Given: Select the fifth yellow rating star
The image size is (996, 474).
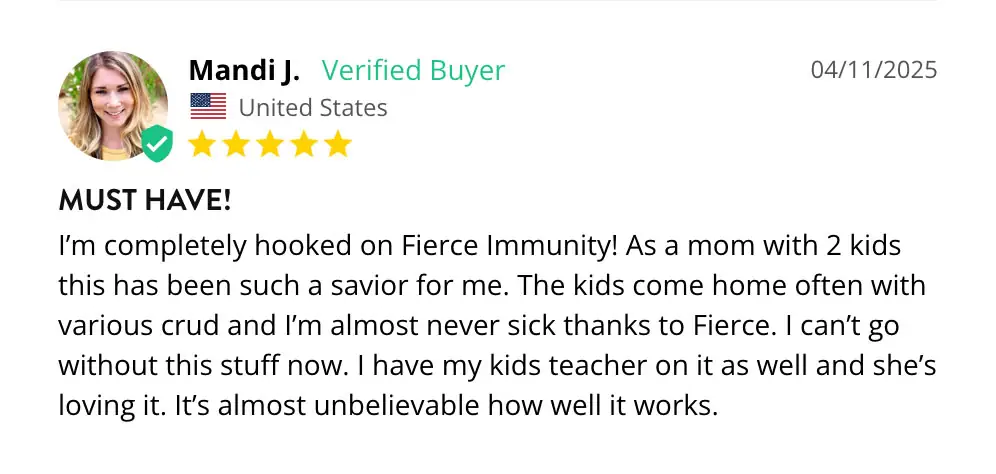Looking at the screenshot, I should (x=338, y=144).
